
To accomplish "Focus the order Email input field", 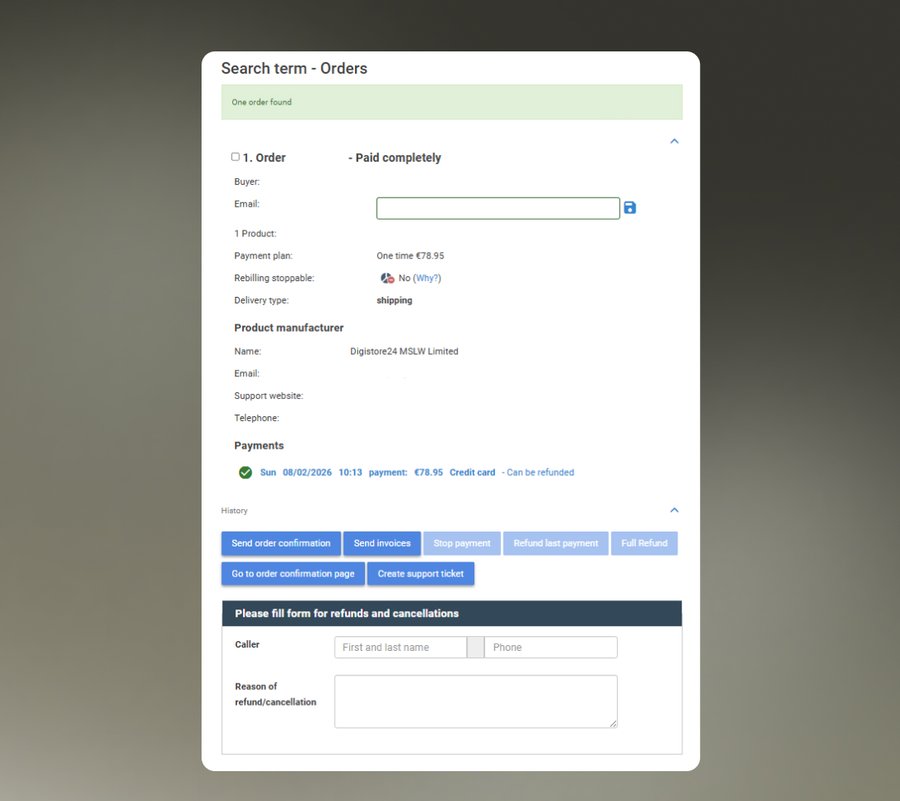I will [498, 208].
